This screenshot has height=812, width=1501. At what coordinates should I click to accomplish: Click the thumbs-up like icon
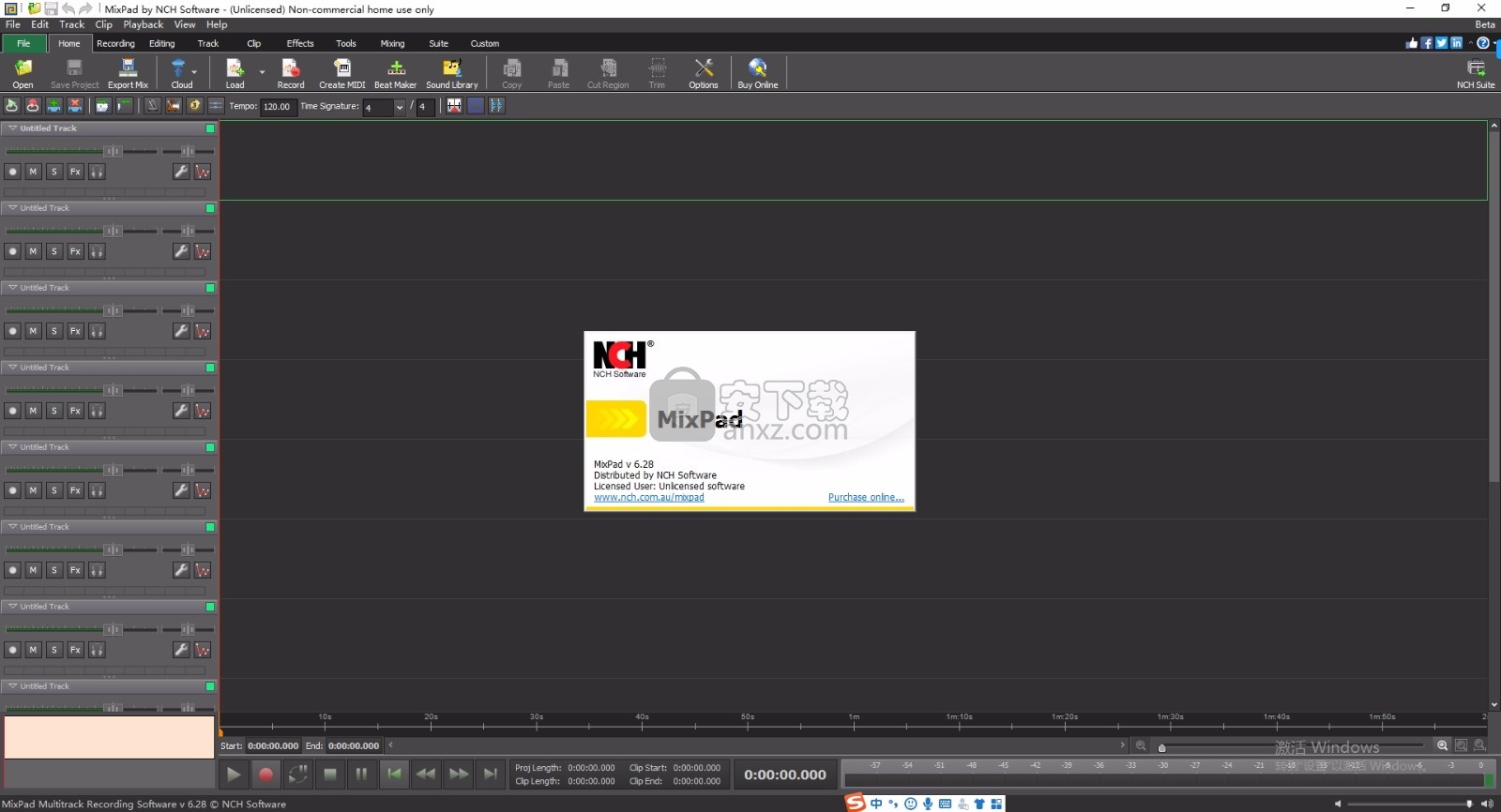(1412, 43)
